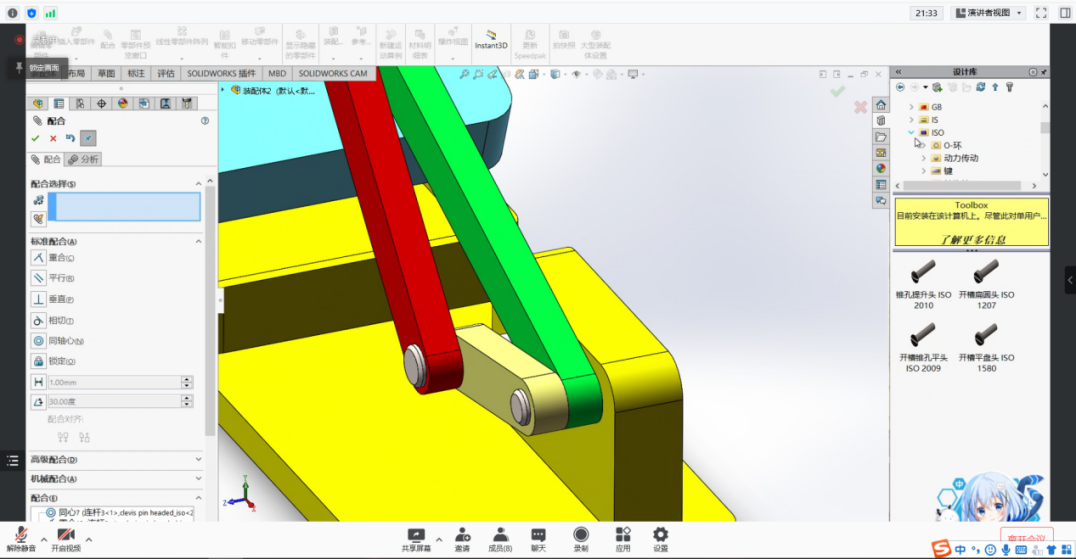
Task: Open the File Explorer folder tab in task pane
Action: pos(880,136)
